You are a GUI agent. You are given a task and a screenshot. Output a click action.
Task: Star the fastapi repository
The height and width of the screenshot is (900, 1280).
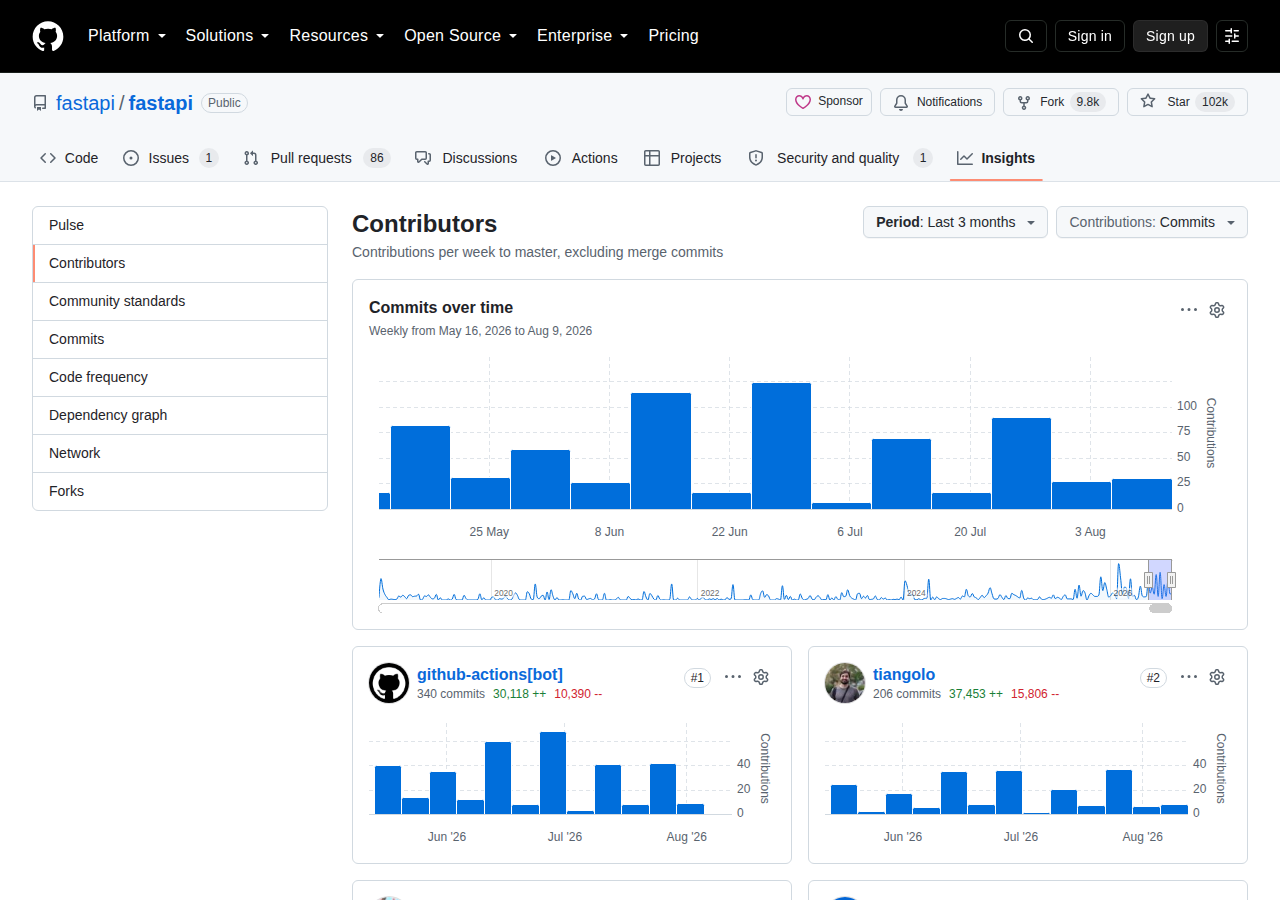pos(1187,102)
